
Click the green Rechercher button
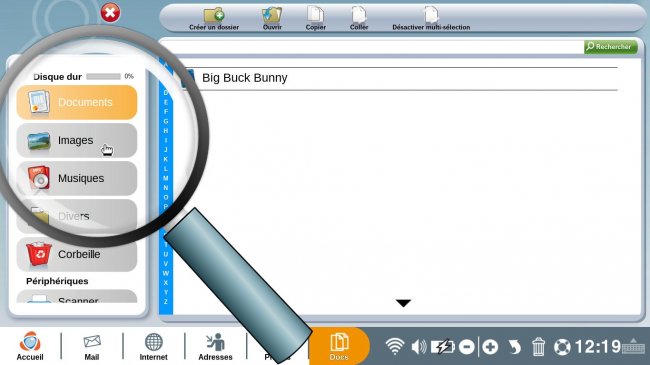pyautogui.click(x=611, y=47)
